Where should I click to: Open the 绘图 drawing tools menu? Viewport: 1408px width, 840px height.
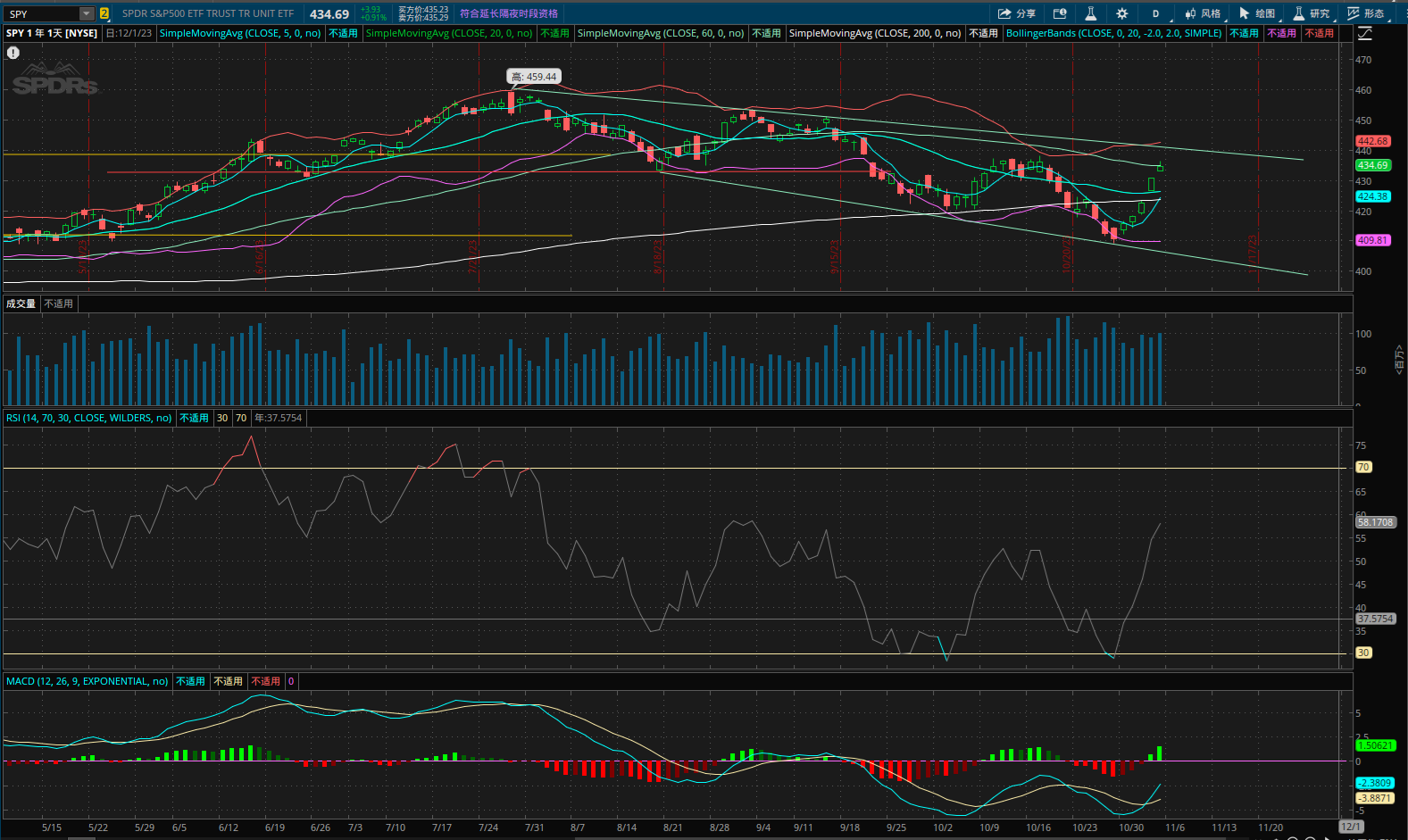pyautogui.click(x=1257, y=13)
